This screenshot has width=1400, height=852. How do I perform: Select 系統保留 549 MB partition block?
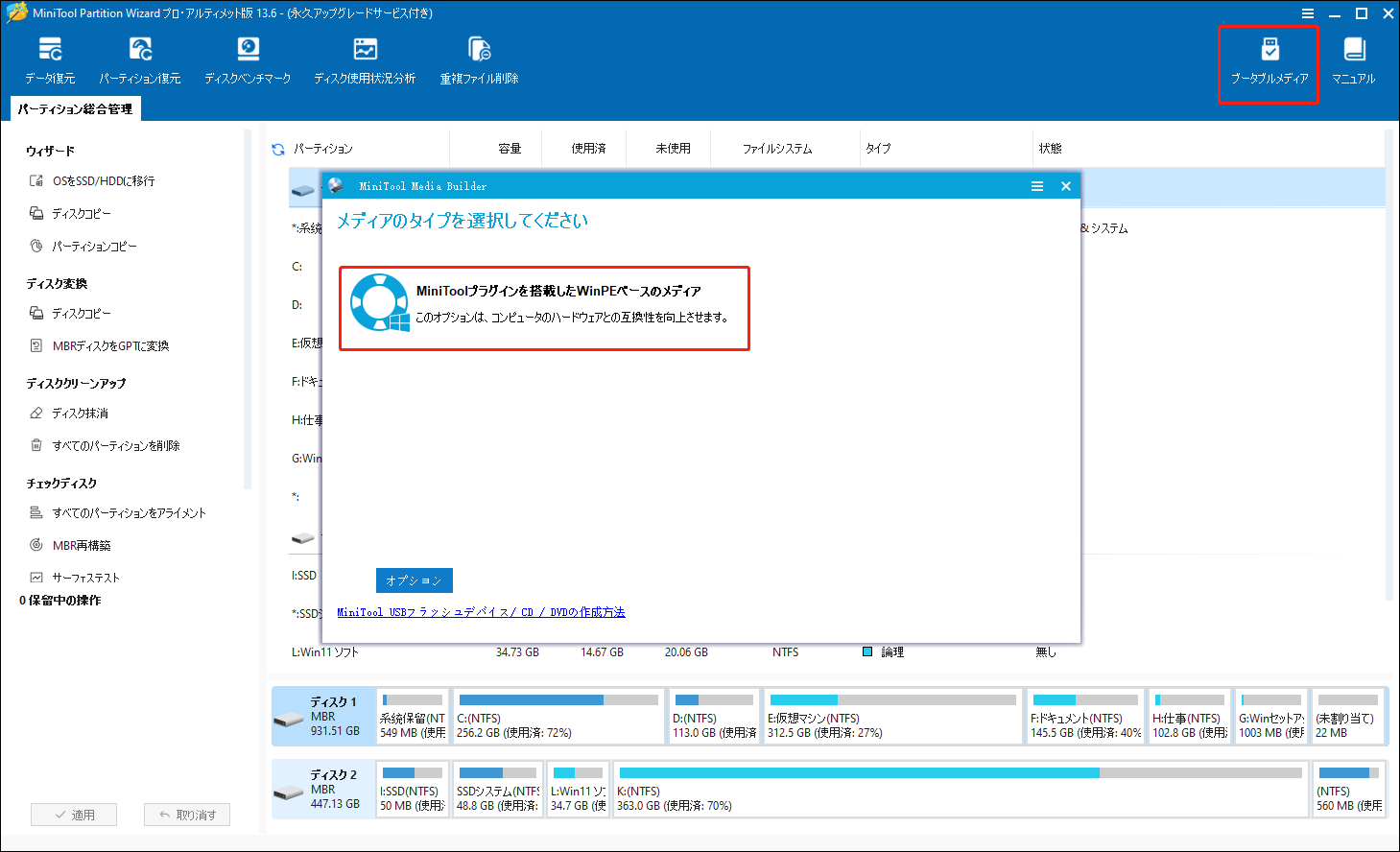pos(413,717)
